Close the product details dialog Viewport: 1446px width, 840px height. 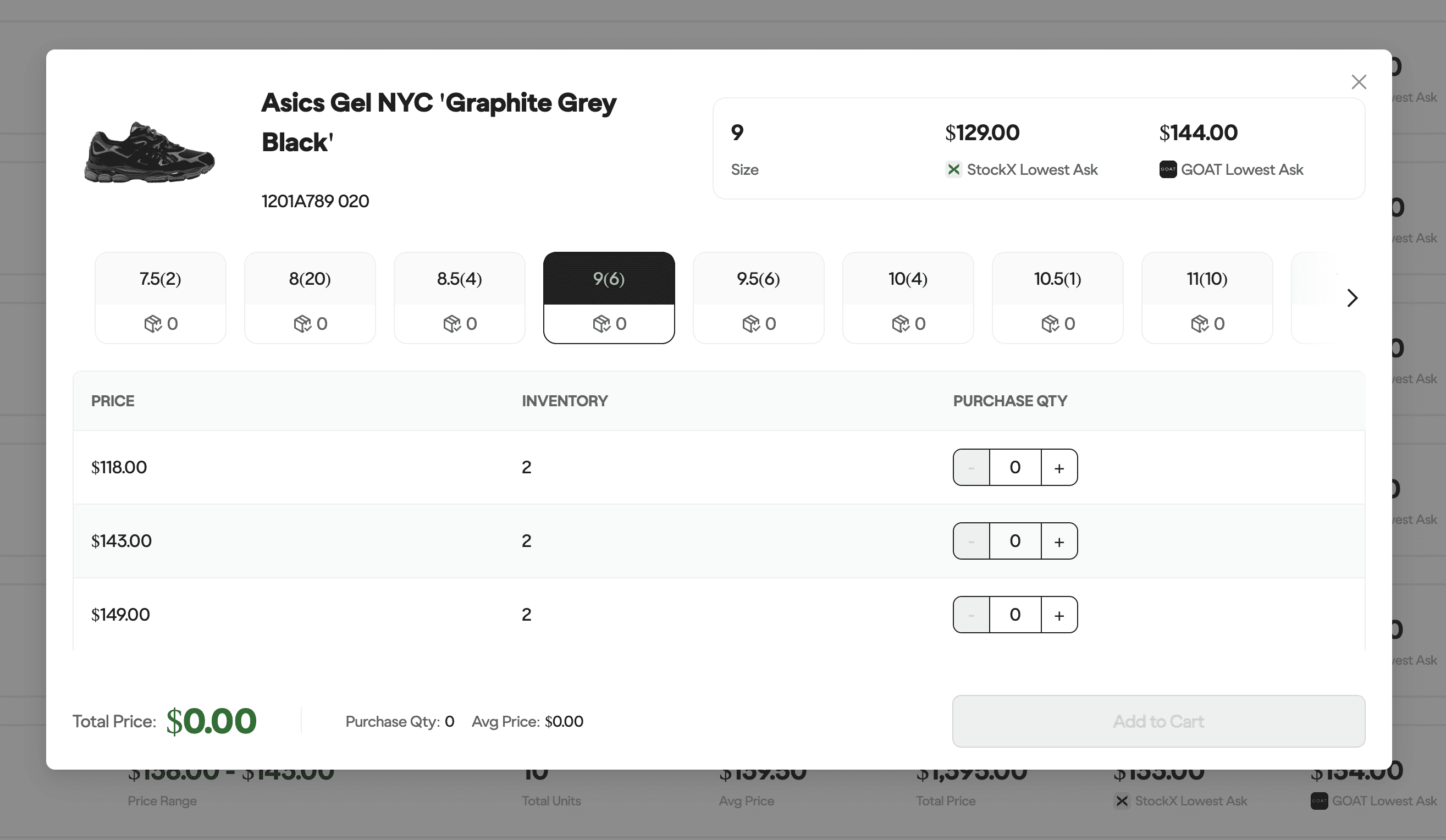pos(1358,82)
